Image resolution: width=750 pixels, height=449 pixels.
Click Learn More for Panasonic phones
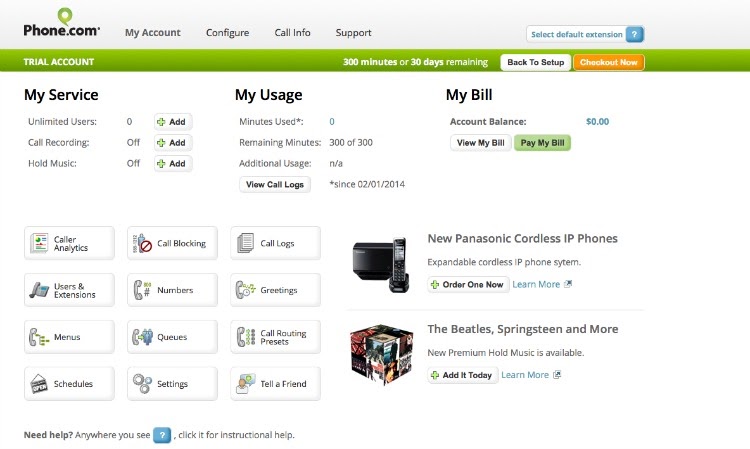coord(541,285)
